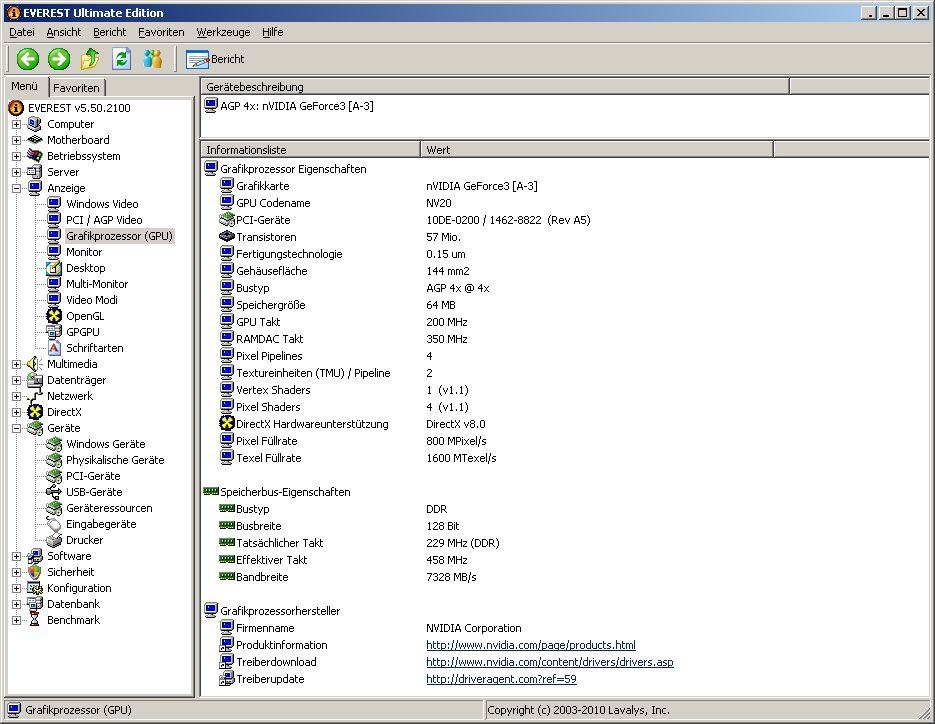Click the users icon in the toolbar
The height and width of the screenshot is (724, 935).
(153, 59)
